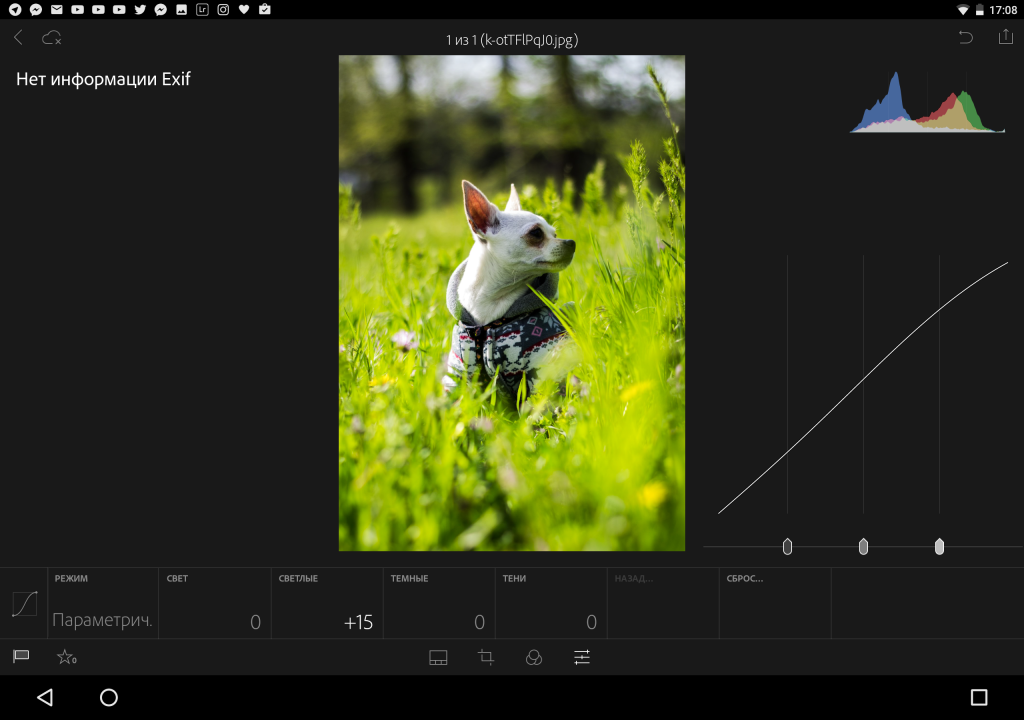Undo the last edit with the top undo arrow

965,37
